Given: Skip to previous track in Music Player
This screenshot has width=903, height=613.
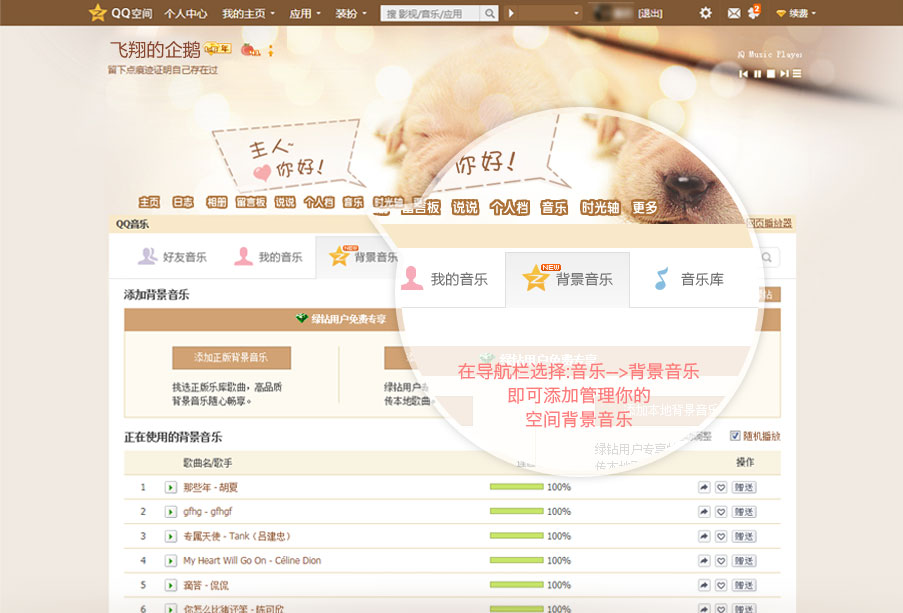Looking at the screenshot, I should tap(743, 74).
